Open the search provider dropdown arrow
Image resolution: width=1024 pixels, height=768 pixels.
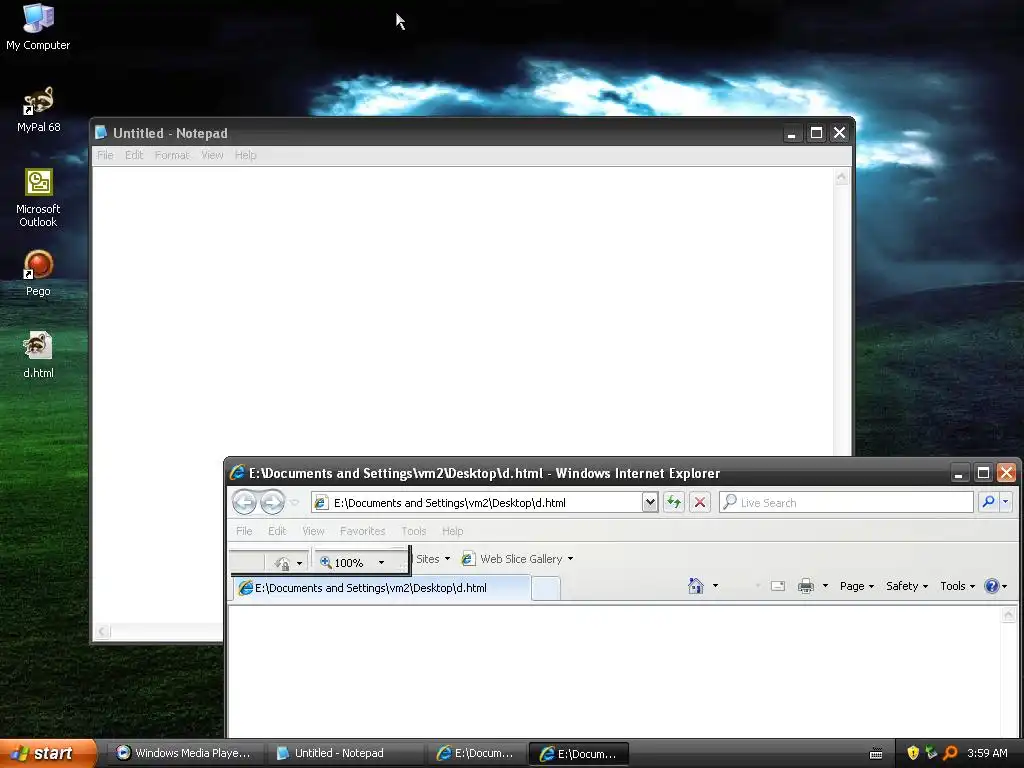coord(1006,502)
